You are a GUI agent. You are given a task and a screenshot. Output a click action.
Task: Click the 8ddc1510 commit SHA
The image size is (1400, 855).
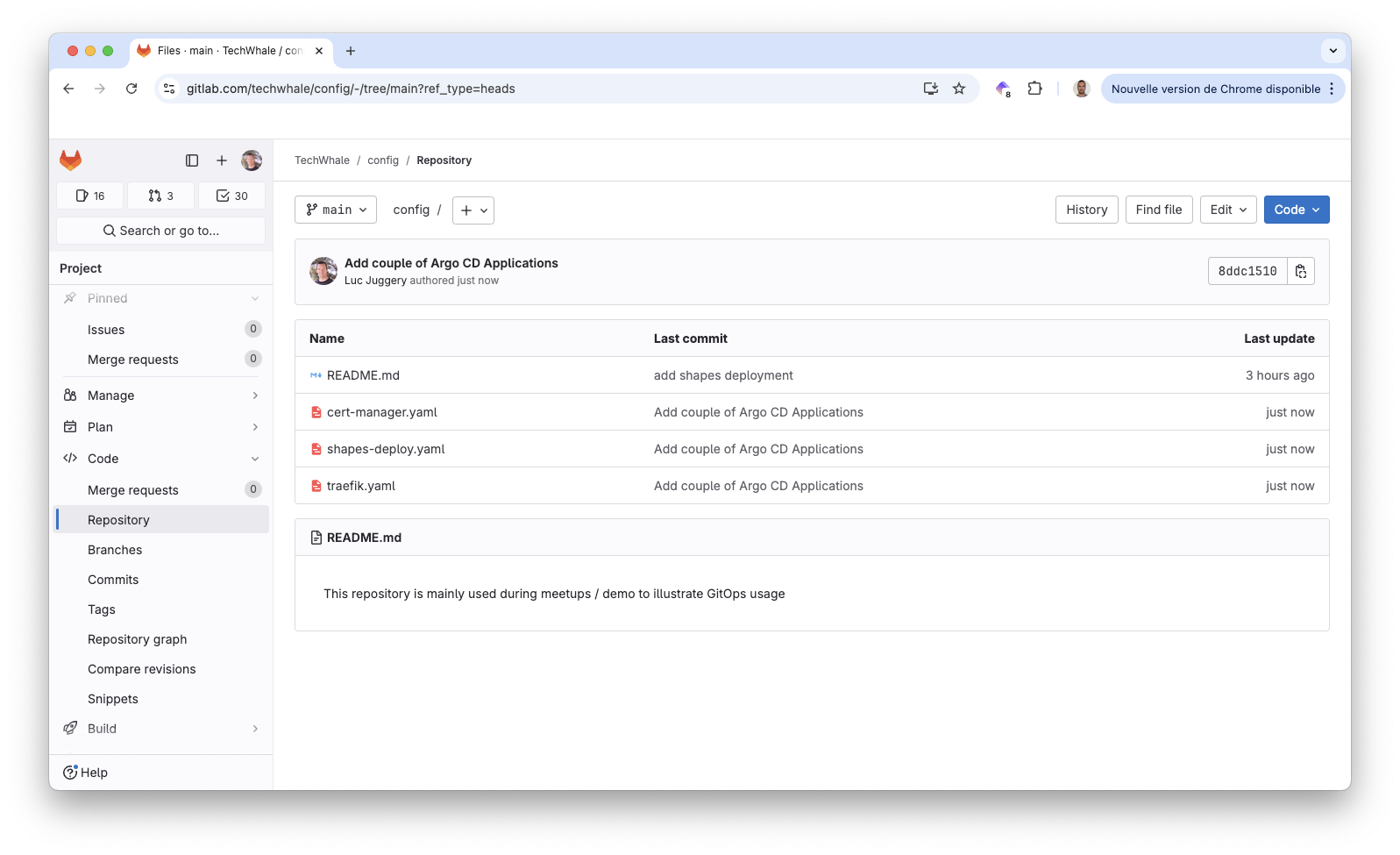click(1247, 271)
